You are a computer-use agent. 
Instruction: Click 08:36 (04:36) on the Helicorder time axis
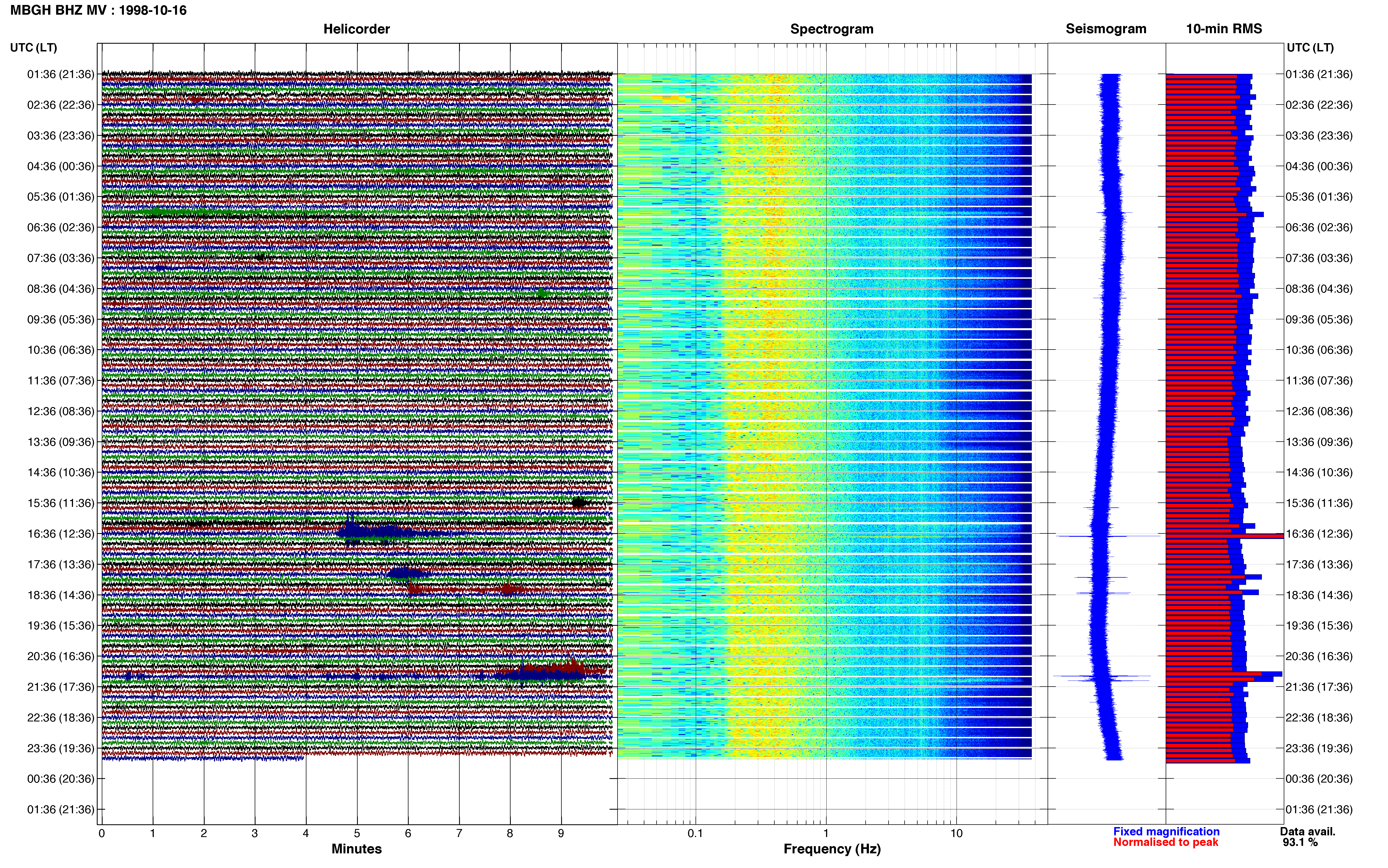(x=61, y=289)
